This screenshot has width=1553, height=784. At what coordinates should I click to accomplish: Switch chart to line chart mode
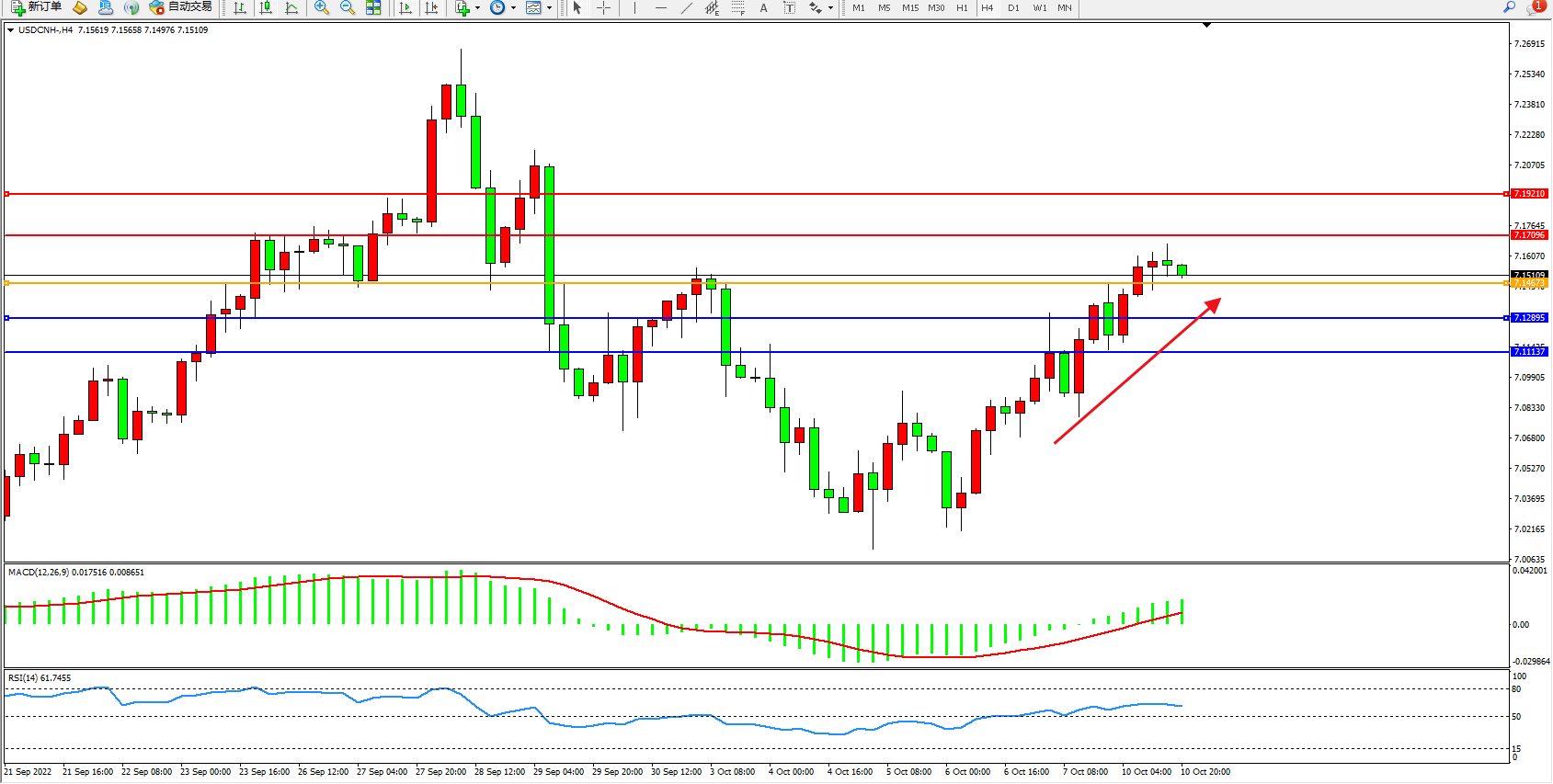coord(291,7)
